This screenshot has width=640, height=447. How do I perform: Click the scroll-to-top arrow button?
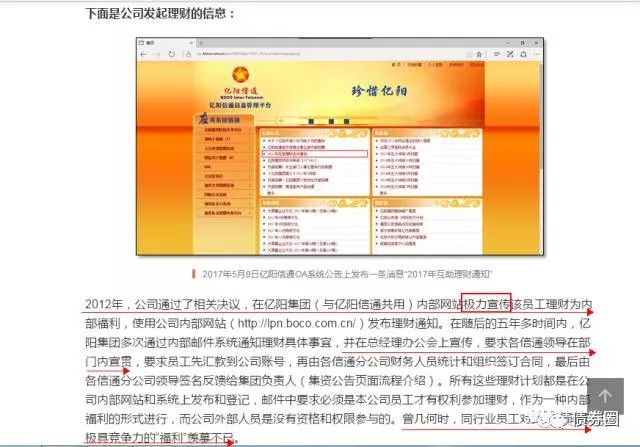point(605,396)
